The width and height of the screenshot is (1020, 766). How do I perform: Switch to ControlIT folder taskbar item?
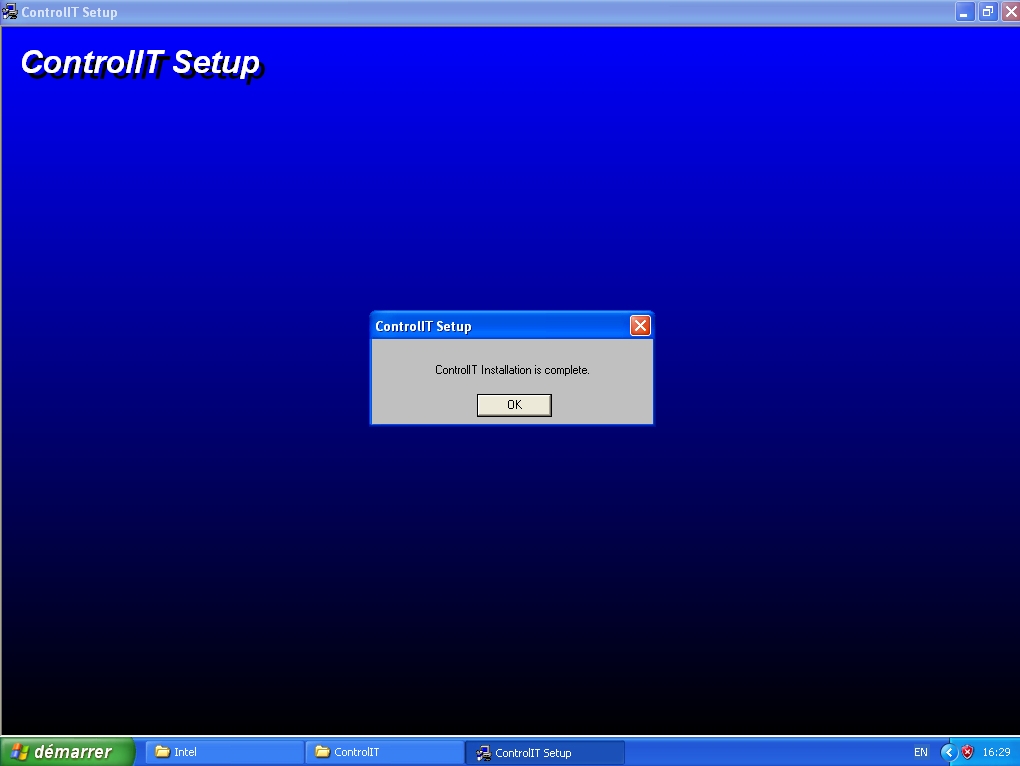pyautogui.click(x=384, y=752)
